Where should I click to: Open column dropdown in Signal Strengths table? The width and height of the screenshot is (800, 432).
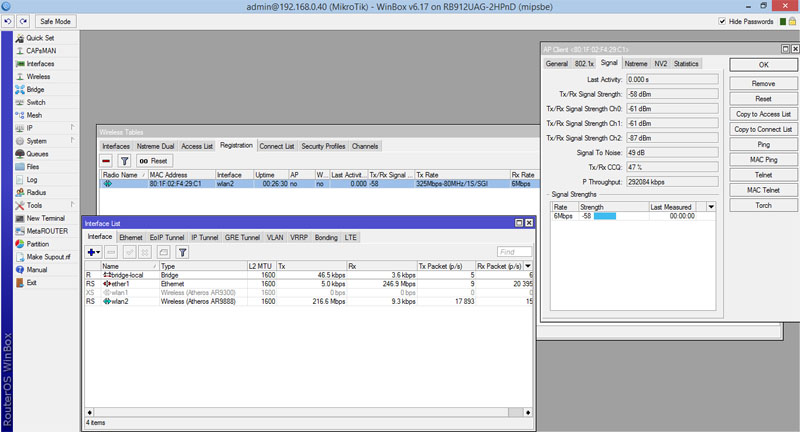(x=711, y=207)
